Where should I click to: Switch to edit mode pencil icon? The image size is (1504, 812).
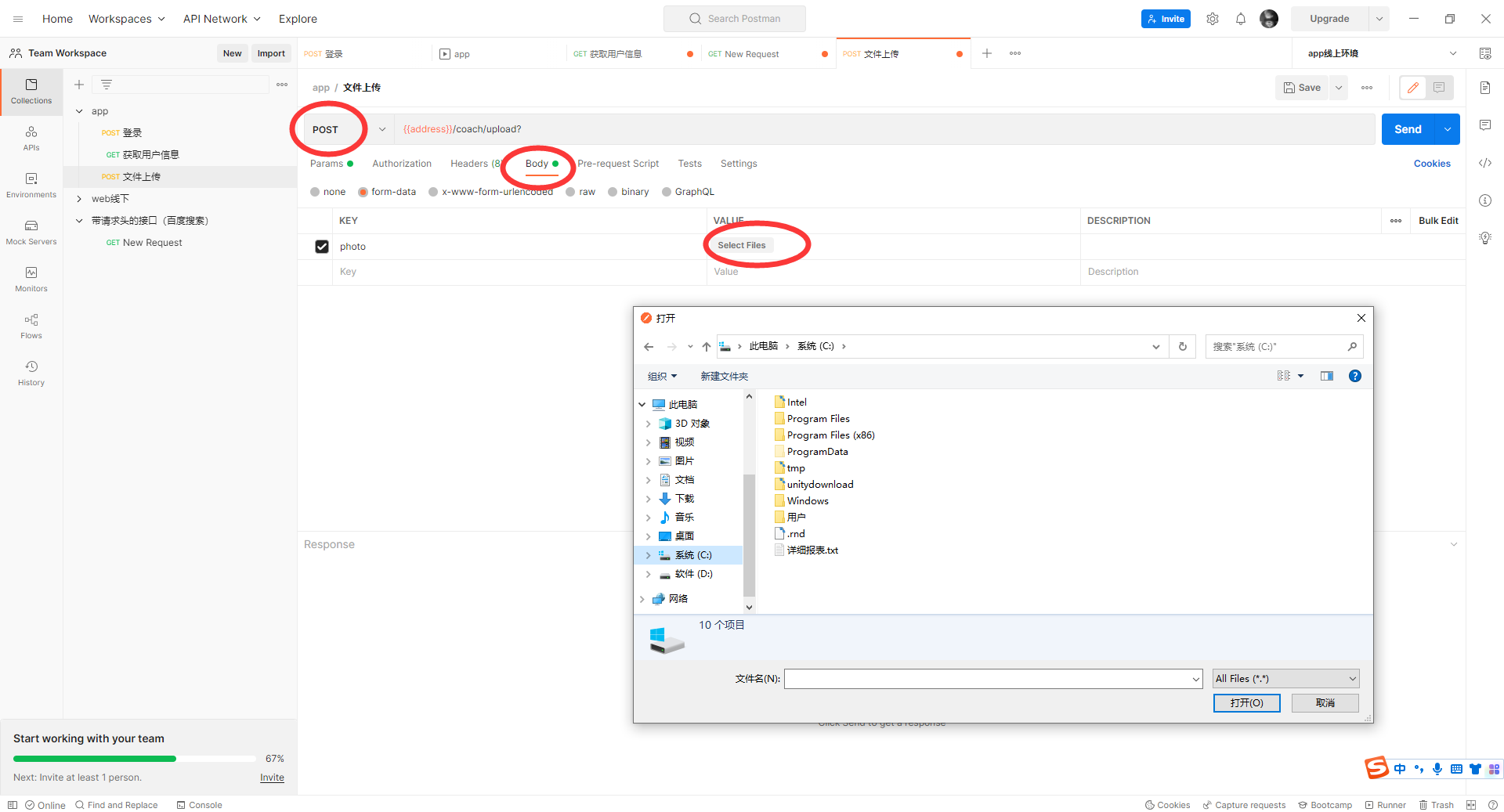tap(1413, 88)
